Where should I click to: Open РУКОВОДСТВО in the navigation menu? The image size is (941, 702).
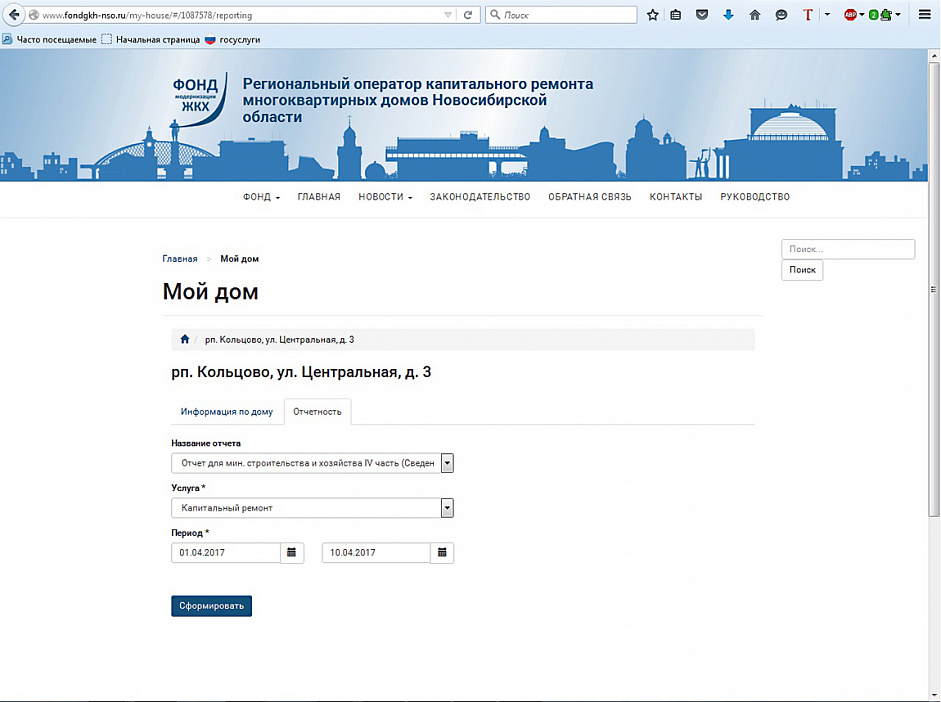(755, 197)
